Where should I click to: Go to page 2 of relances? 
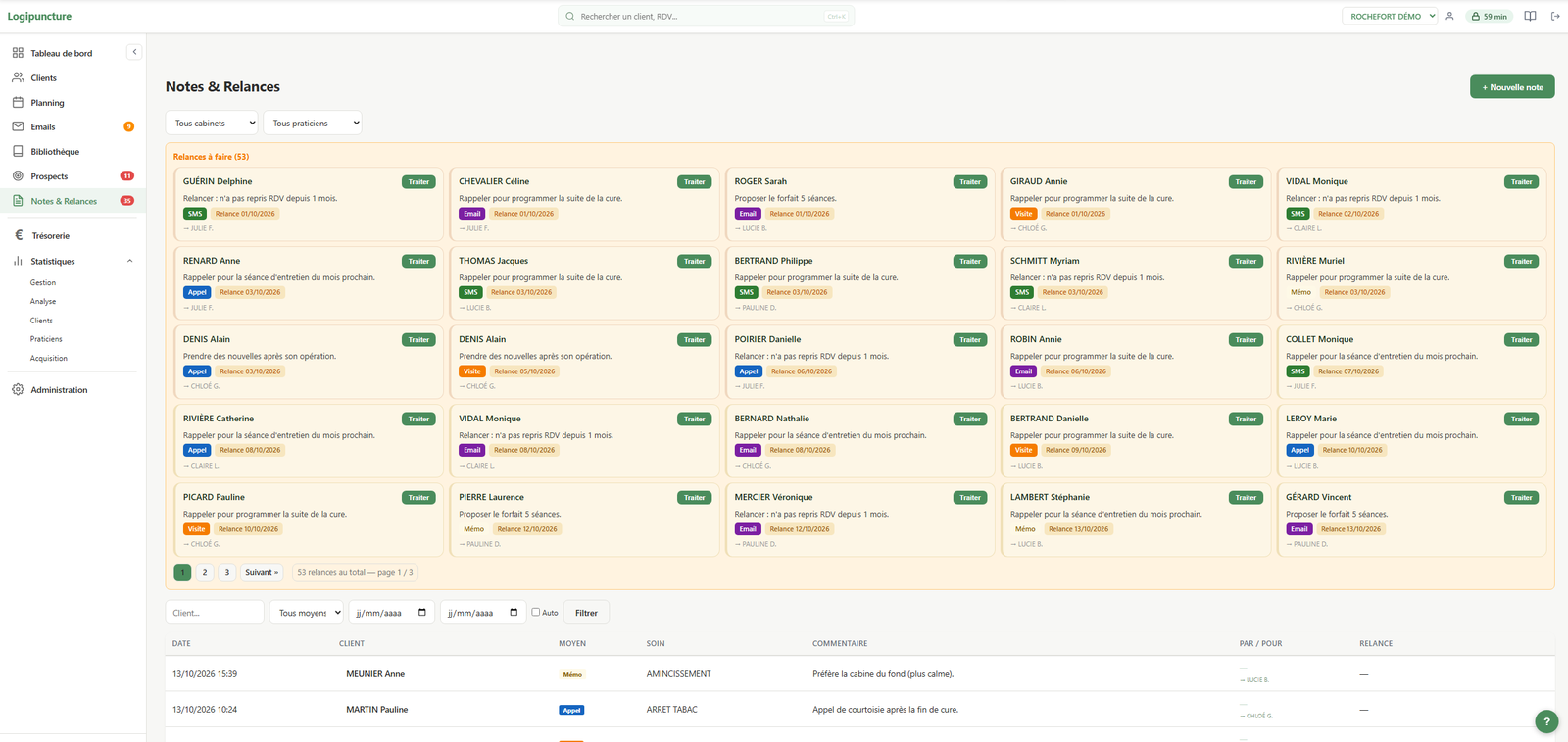tap(205, 572)
